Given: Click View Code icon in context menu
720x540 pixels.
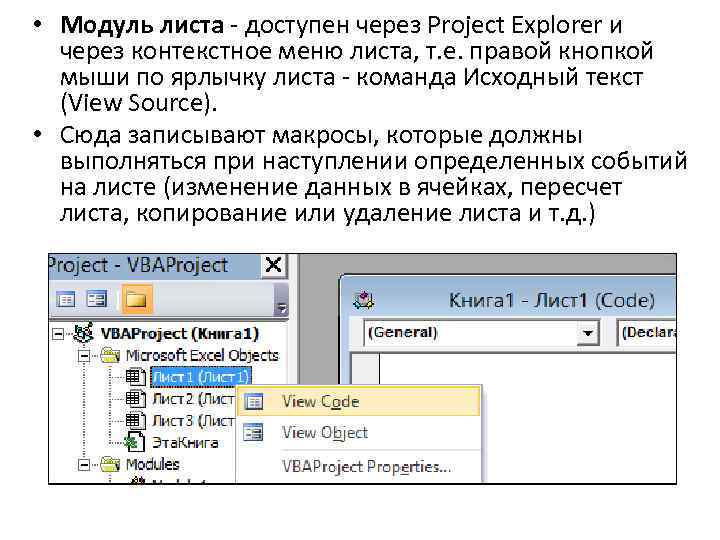Looking at the screenshot, I should 254,402.
